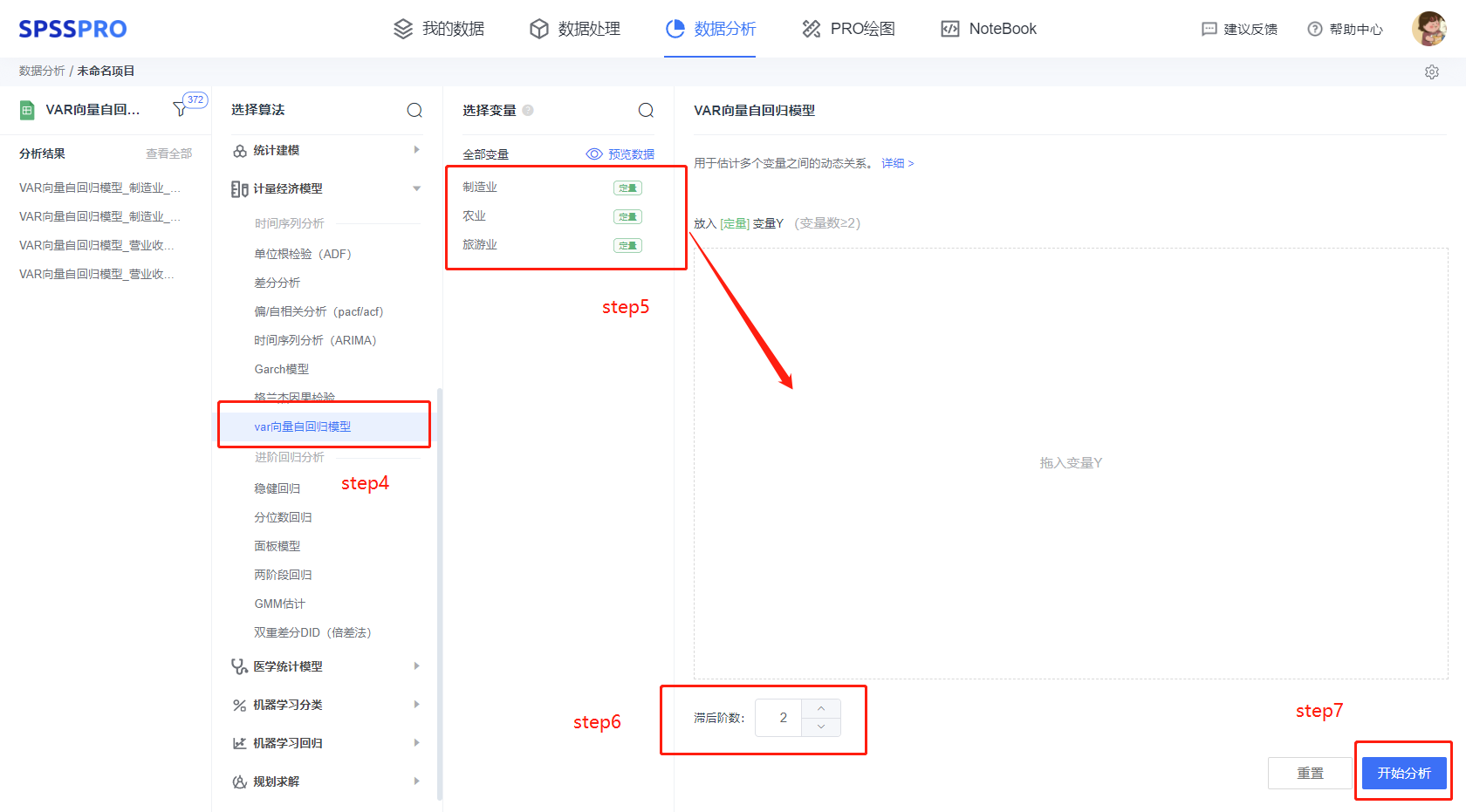The width and height of the screenshot is (1466, 812).
Task: Open PRO绘图 drawing icon
Action: 810,28
